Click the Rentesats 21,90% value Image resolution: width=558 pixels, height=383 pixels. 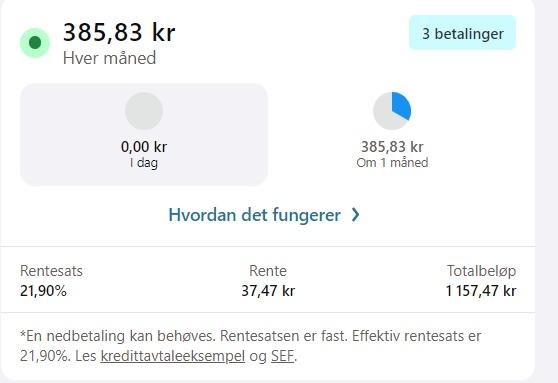tap(43, 291)
